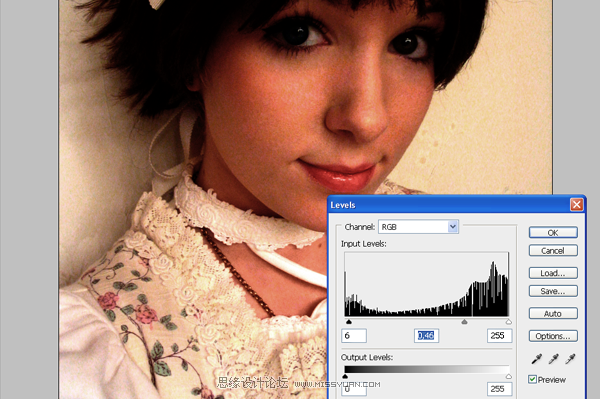
Task: Select the white point eyedropper
Action: (570, 359)
